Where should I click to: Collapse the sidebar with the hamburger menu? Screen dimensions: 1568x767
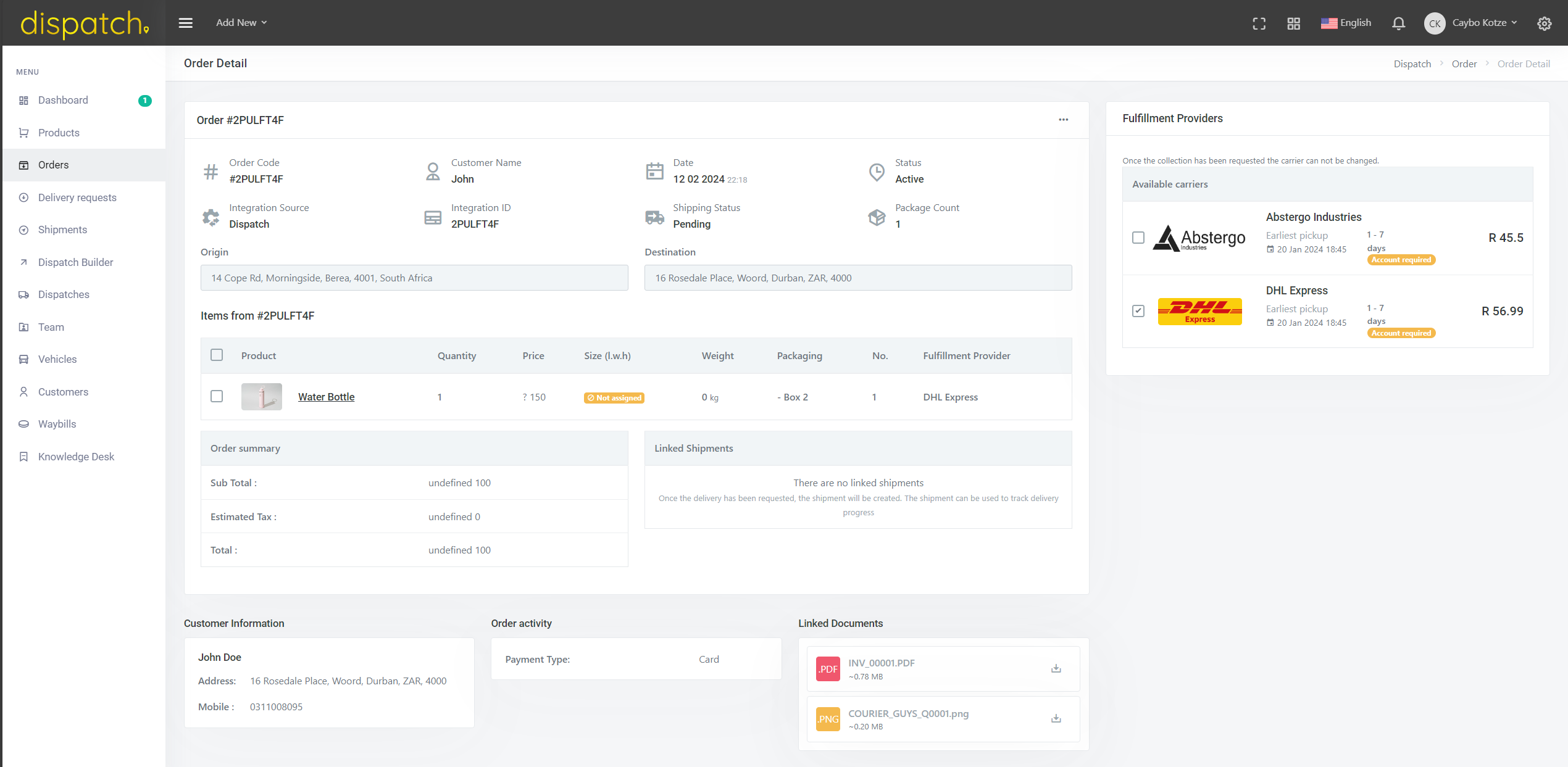coord(185,22)
